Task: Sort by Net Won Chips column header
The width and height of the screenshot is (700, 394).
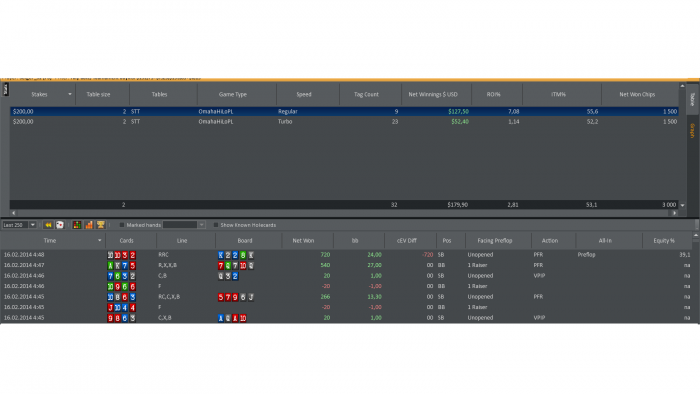Action: coord(637,95)
